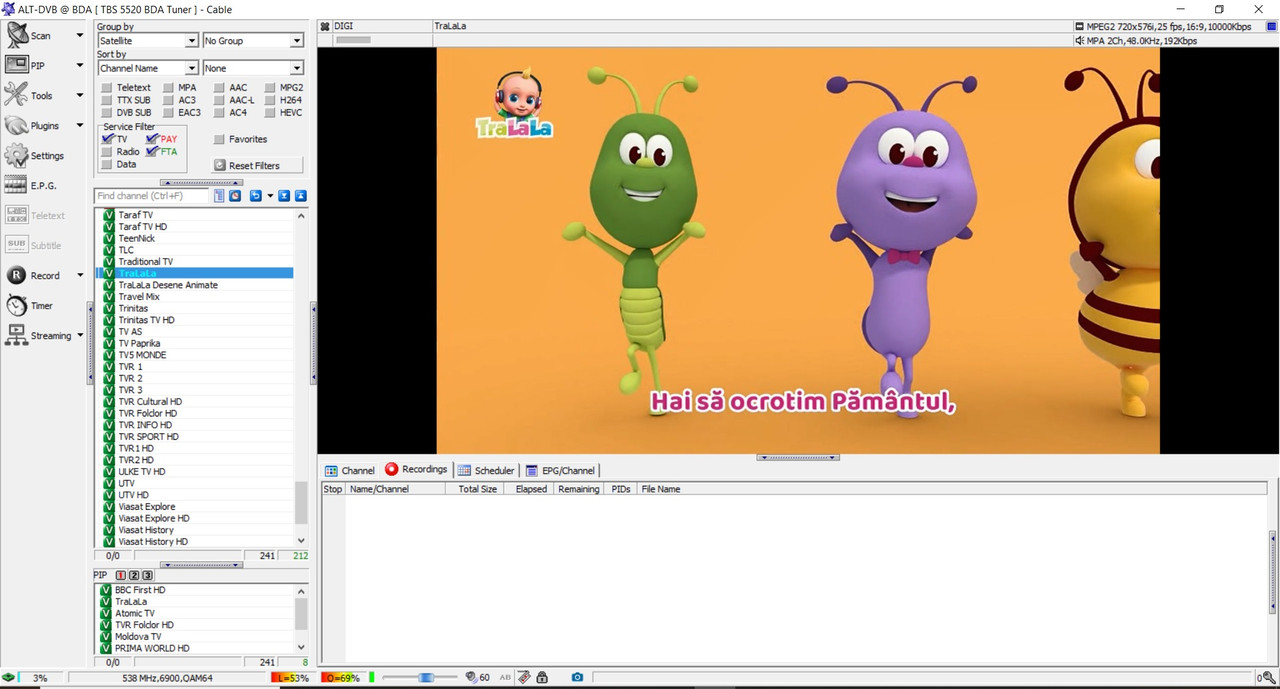This screenshot has width=1280, height=689.
Task: Expand the Scan dropdown arrow
Action: pos(80,36)
